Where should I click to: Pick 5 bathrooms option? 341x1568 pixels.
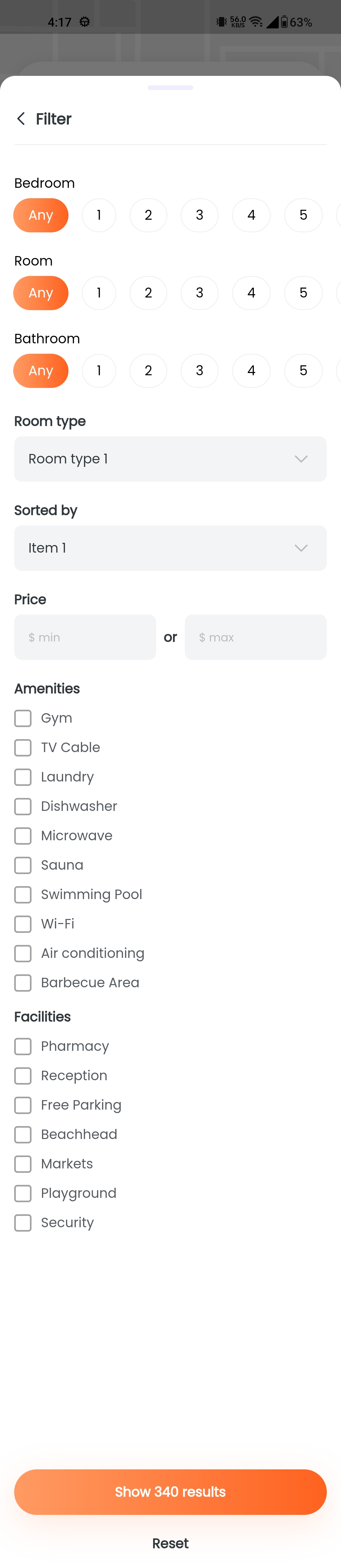pyautogui.click(x=303, y=371)
